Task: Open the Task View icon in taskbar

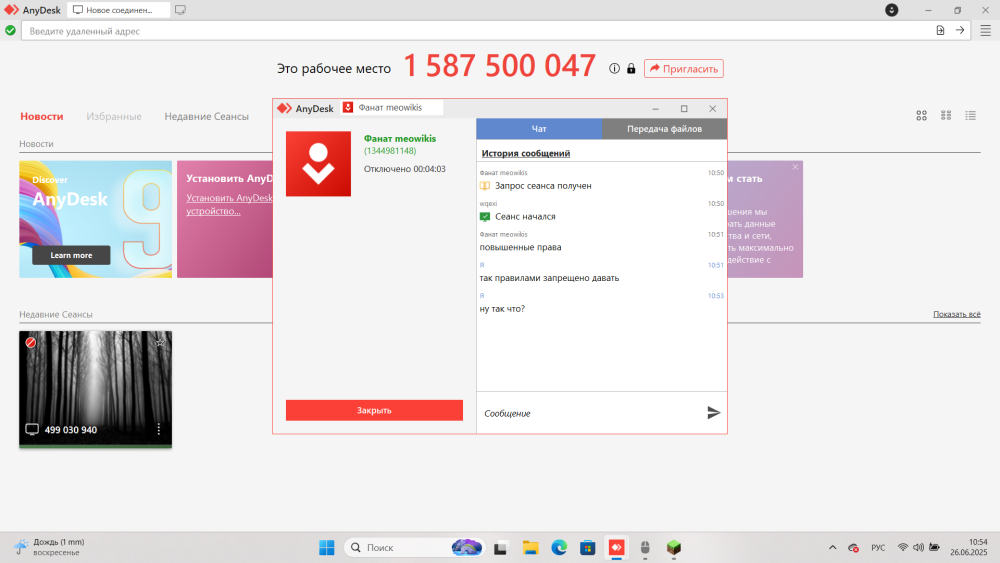Action: (501, 548)
